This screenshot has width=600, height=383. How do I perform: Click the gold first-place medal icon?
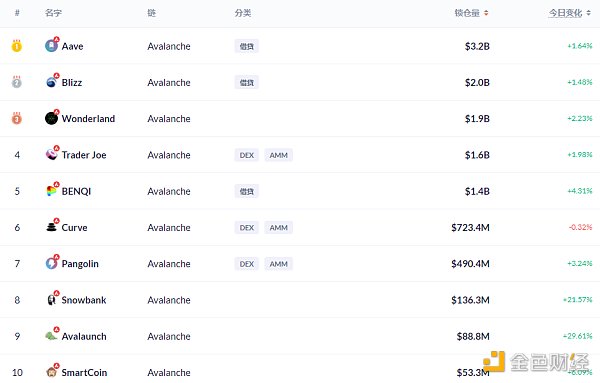(17, 46)
